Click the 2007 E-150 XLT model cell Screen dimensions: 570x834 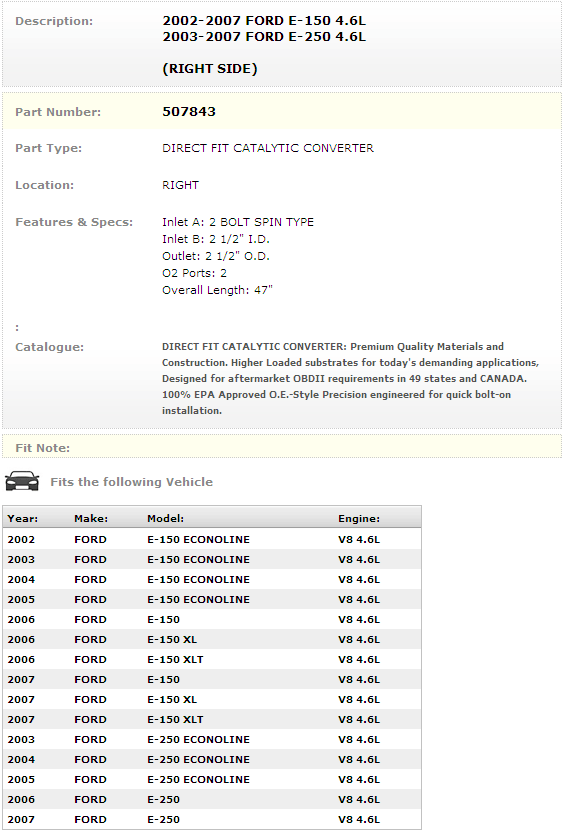click(175, 720)
